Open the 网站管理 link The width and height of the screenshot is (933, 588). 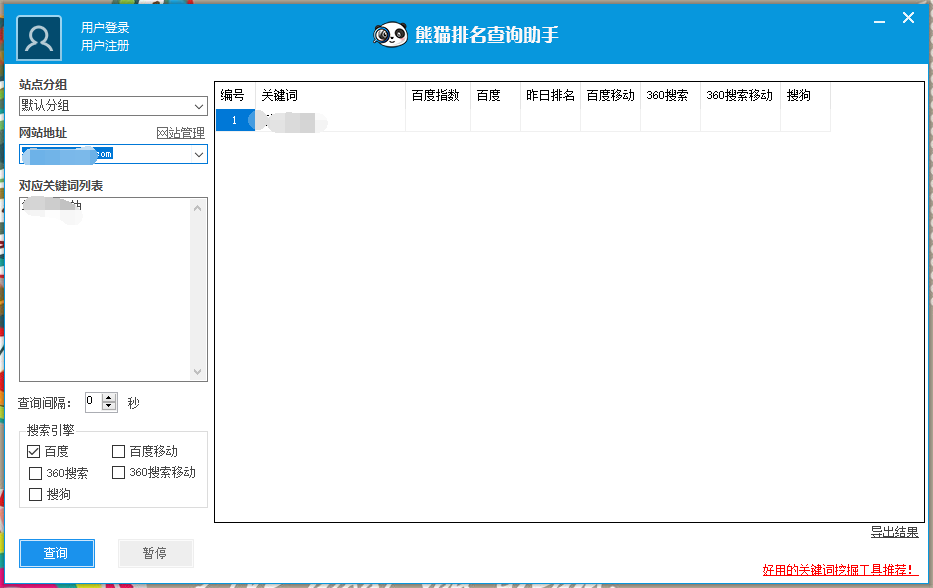(x=180, y=133)
